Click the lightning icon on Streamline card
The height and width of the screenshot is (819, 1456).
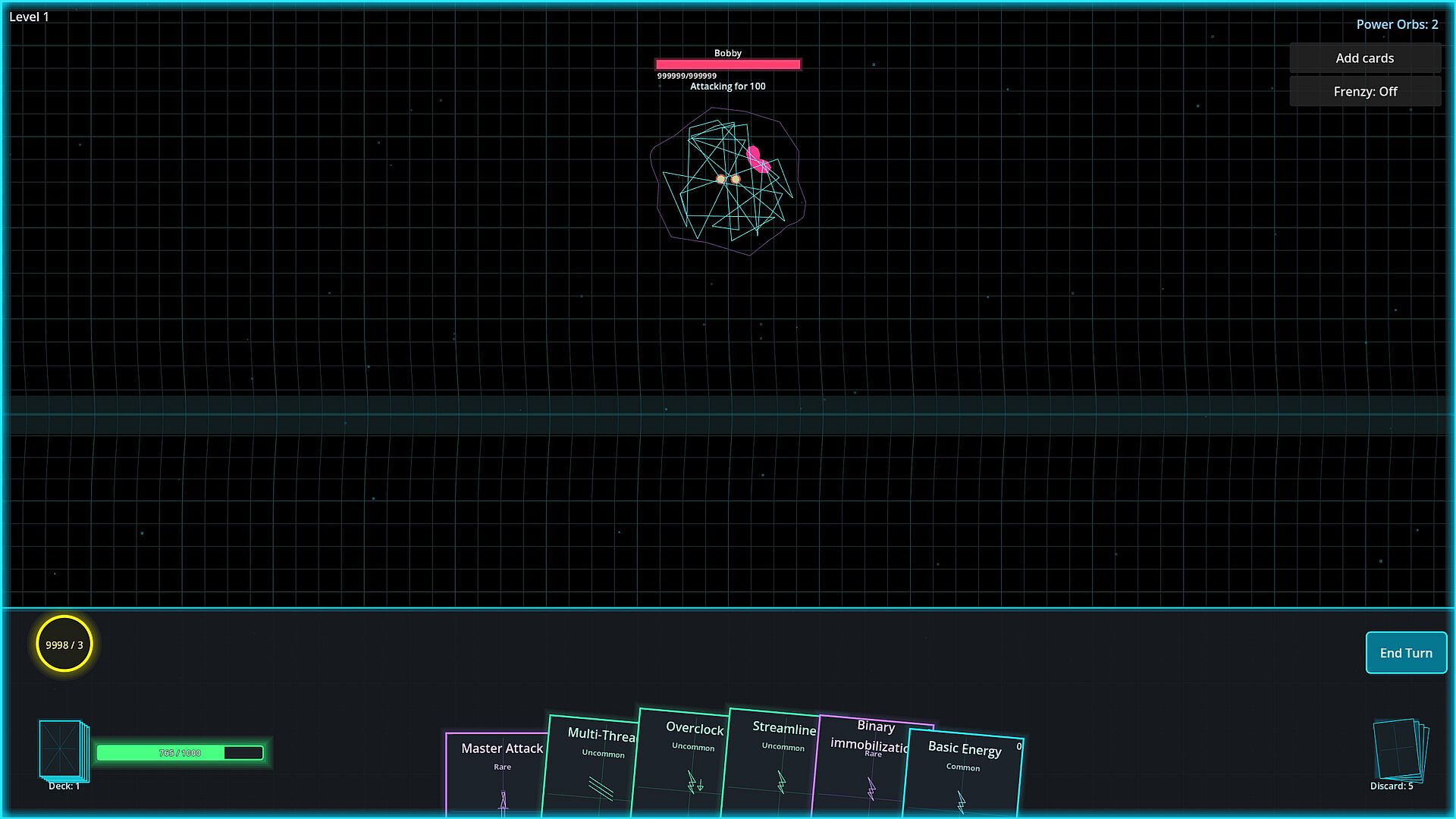tap(781, 782)
